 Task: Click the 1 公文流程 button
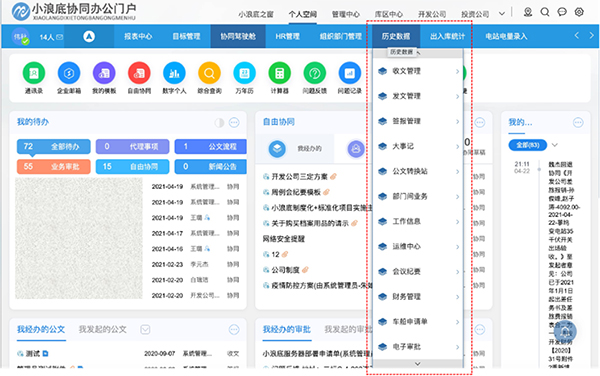210,146
